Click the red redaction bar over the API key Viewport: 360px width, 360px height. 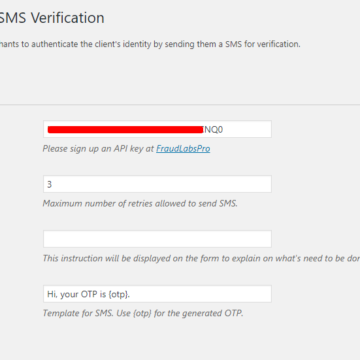tap(125, 130)
